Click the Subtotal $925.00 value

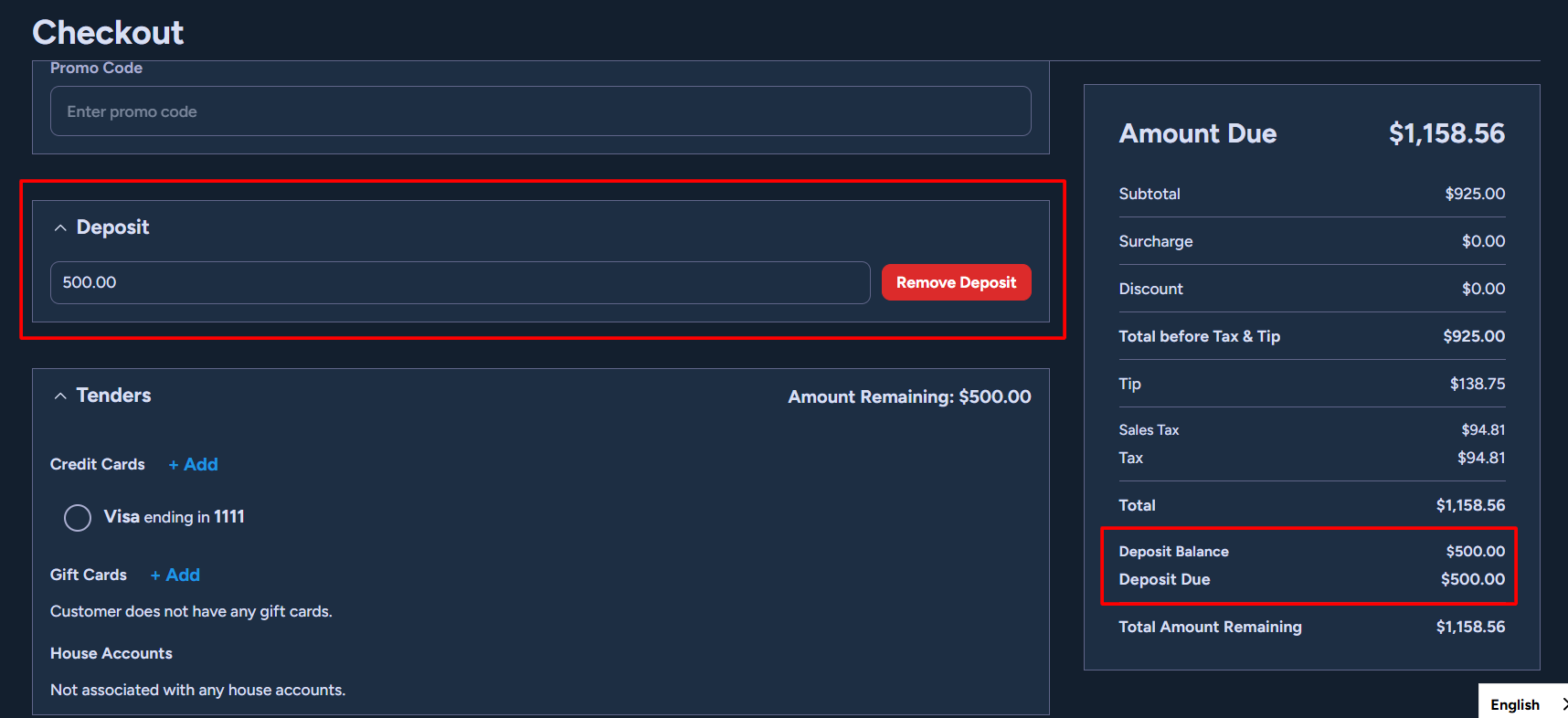coord(1475,194)
